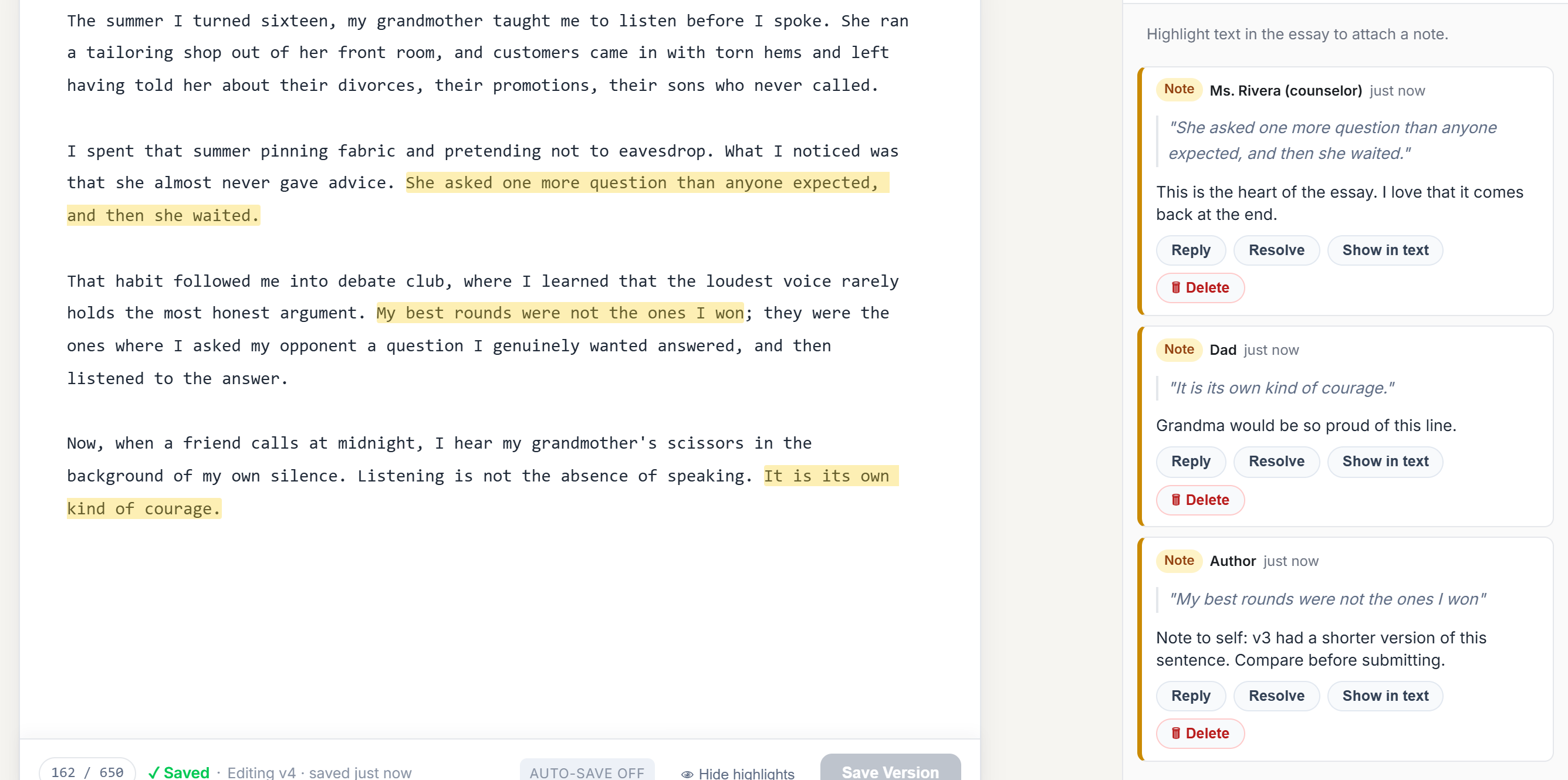The image size is (1568, 780).
Task: Click highlighted 'My best rounds were not the ones I won'
Action: (560, 313)
